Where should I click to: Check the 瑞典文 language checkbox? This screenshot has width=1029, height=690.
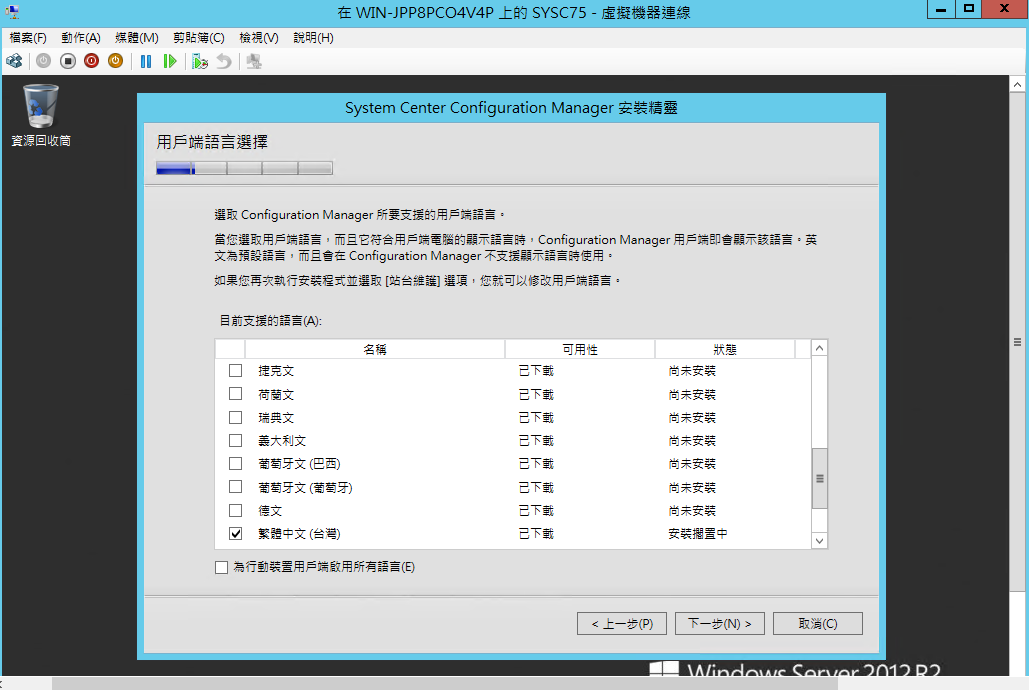coord(236,418)
